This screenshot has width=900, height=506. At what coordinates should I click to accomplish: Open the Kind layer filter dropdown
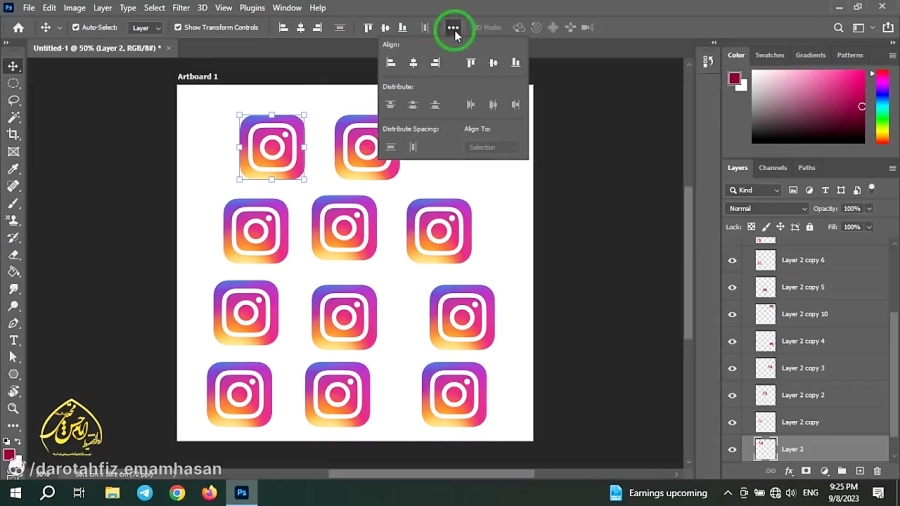[x=754, y=190]
